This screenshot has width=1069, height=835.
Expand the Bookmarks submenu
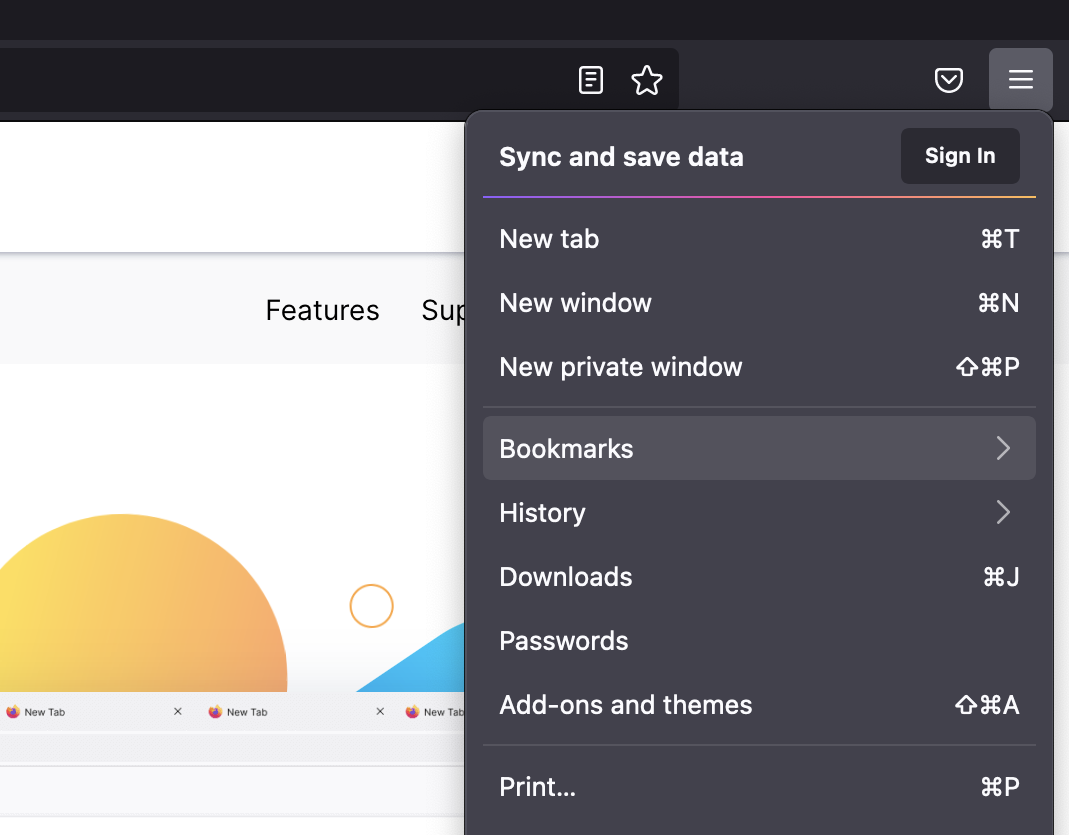[566, 449]
